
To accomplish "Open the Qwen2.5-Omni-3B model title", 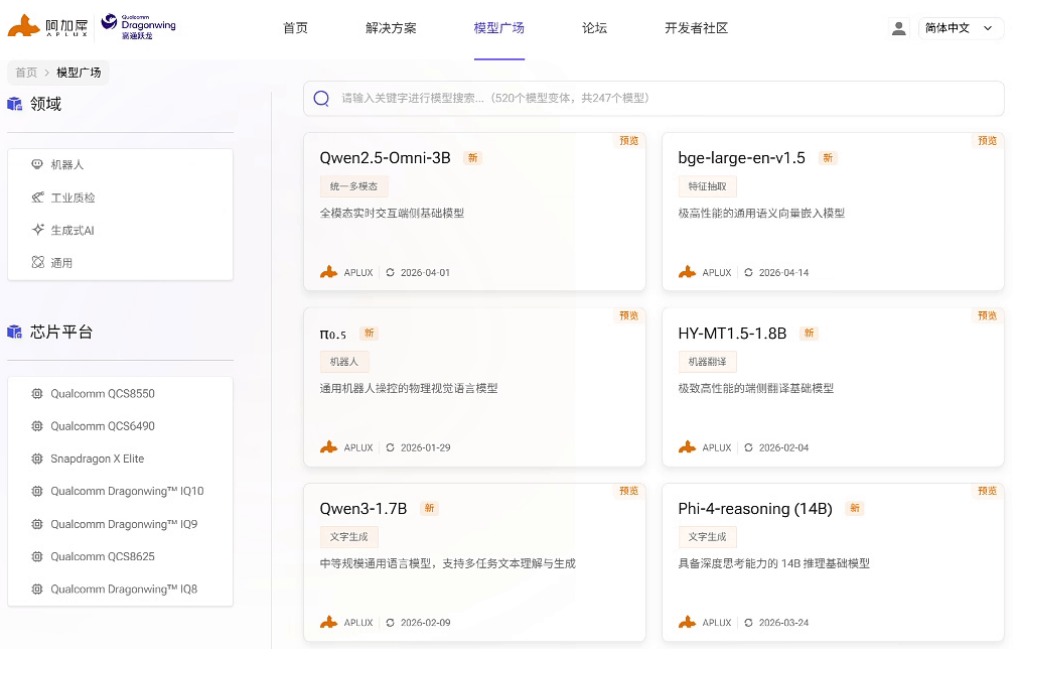I will pyautogui.click(x=385, y=158).
